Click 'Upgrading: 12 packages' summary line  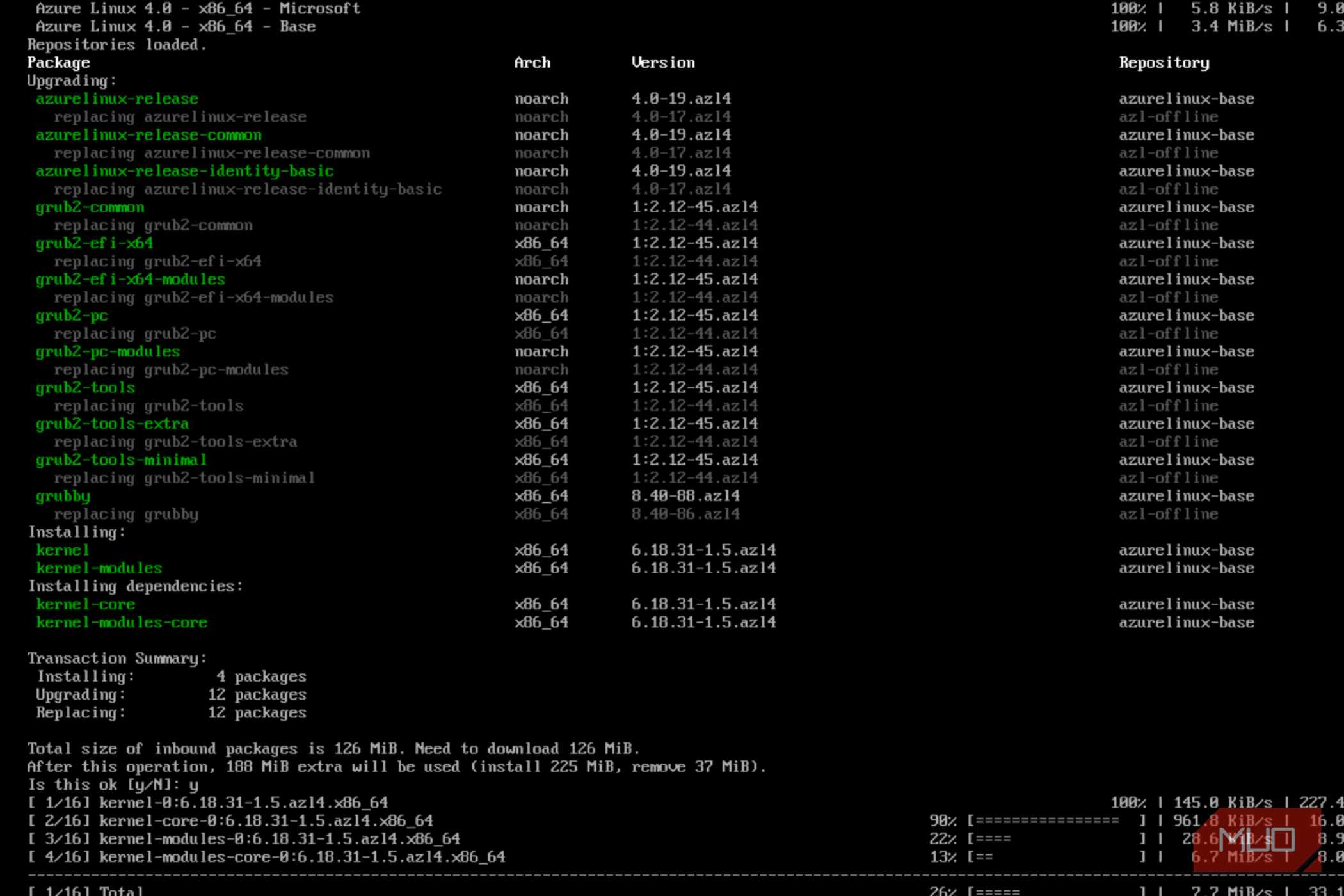tap(171, 695)
